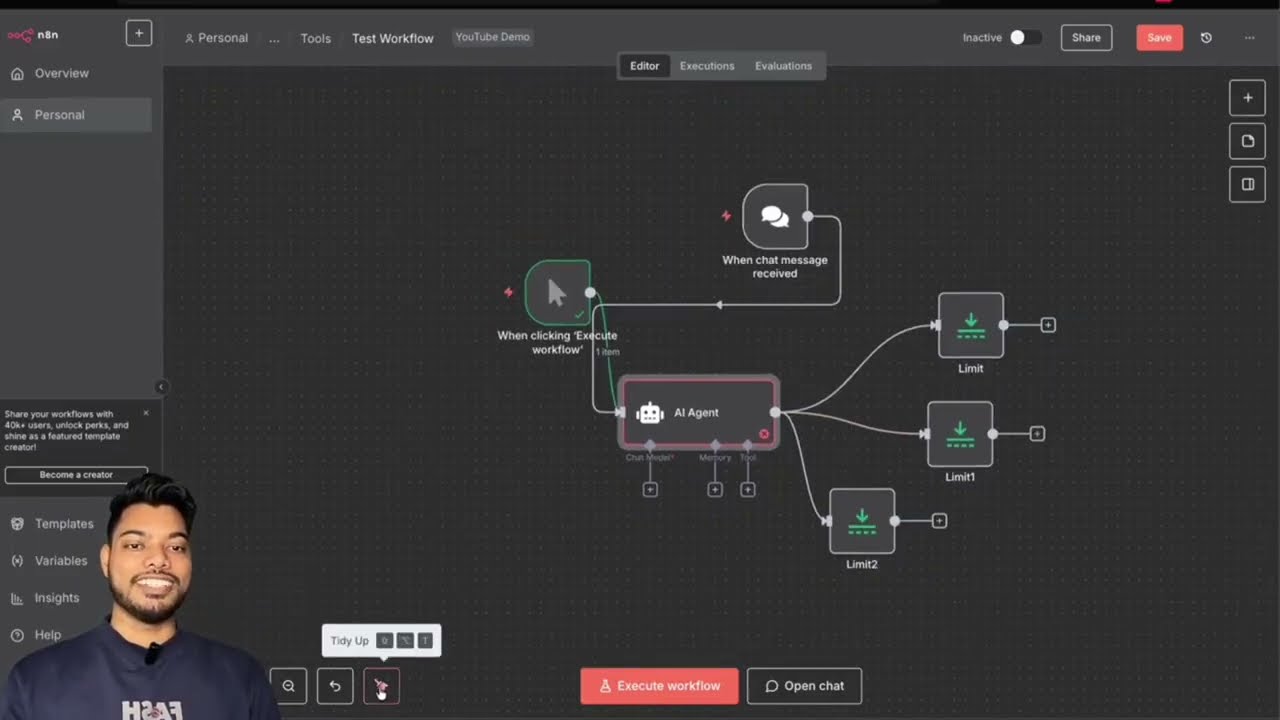The image size is (1280, 720).
Task: Open Insights from the sidebar
Action: [x=57, y=598]
